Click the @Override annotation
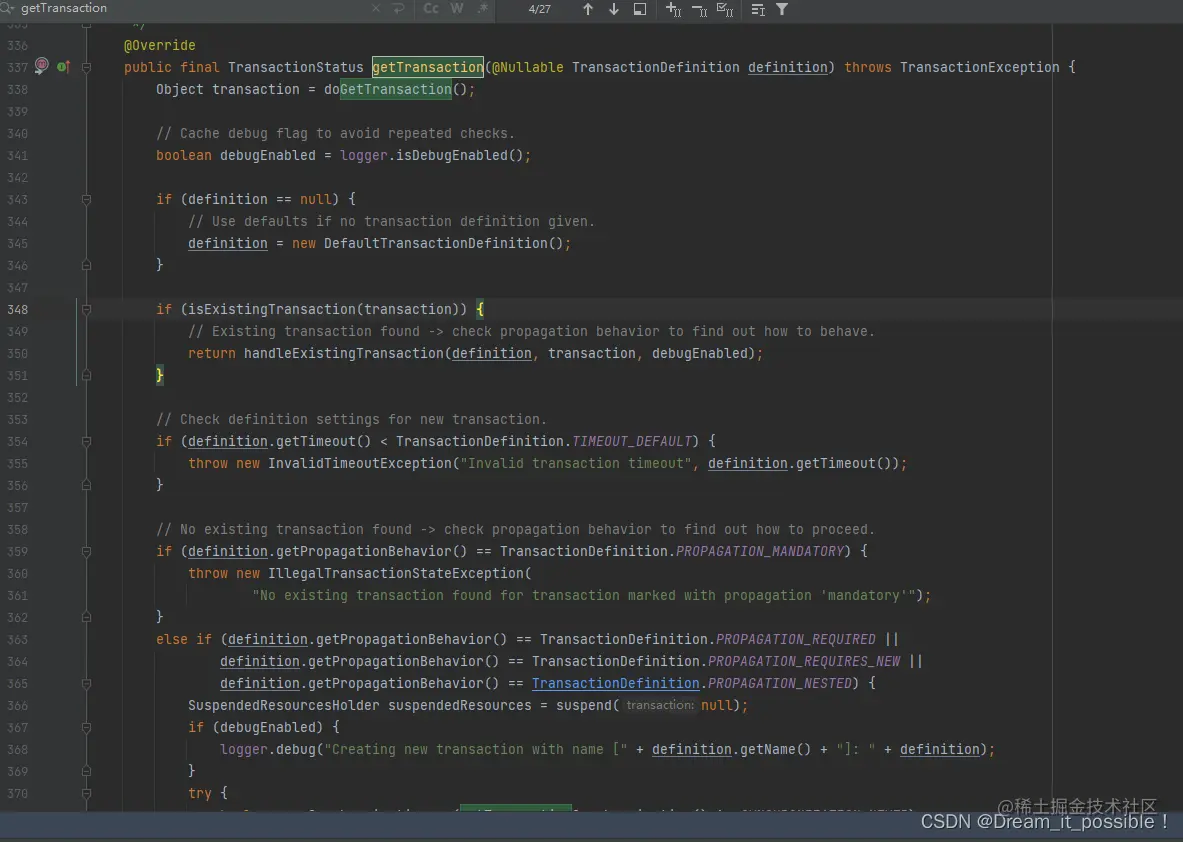Image resolution: width=1183 pixels, height=842 pixels. (159, 45)
